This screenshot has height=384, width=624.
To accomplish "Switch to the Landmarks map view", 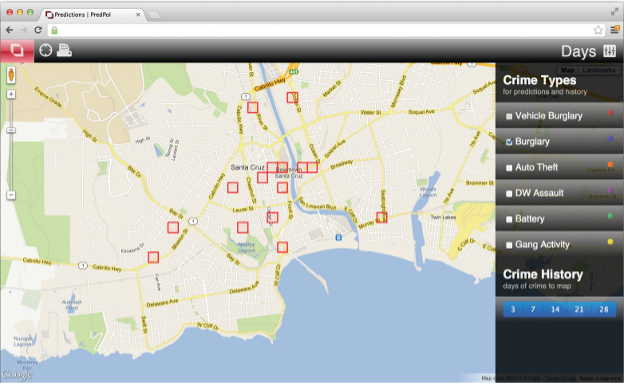I will (x=599, y=70).
